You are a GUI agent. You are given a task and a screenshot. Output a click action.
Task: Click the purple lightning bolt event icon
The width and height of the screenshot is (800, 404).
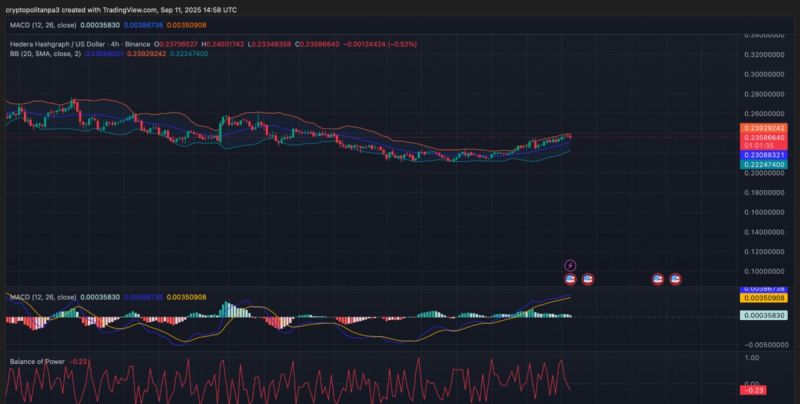tap(570, 265)
